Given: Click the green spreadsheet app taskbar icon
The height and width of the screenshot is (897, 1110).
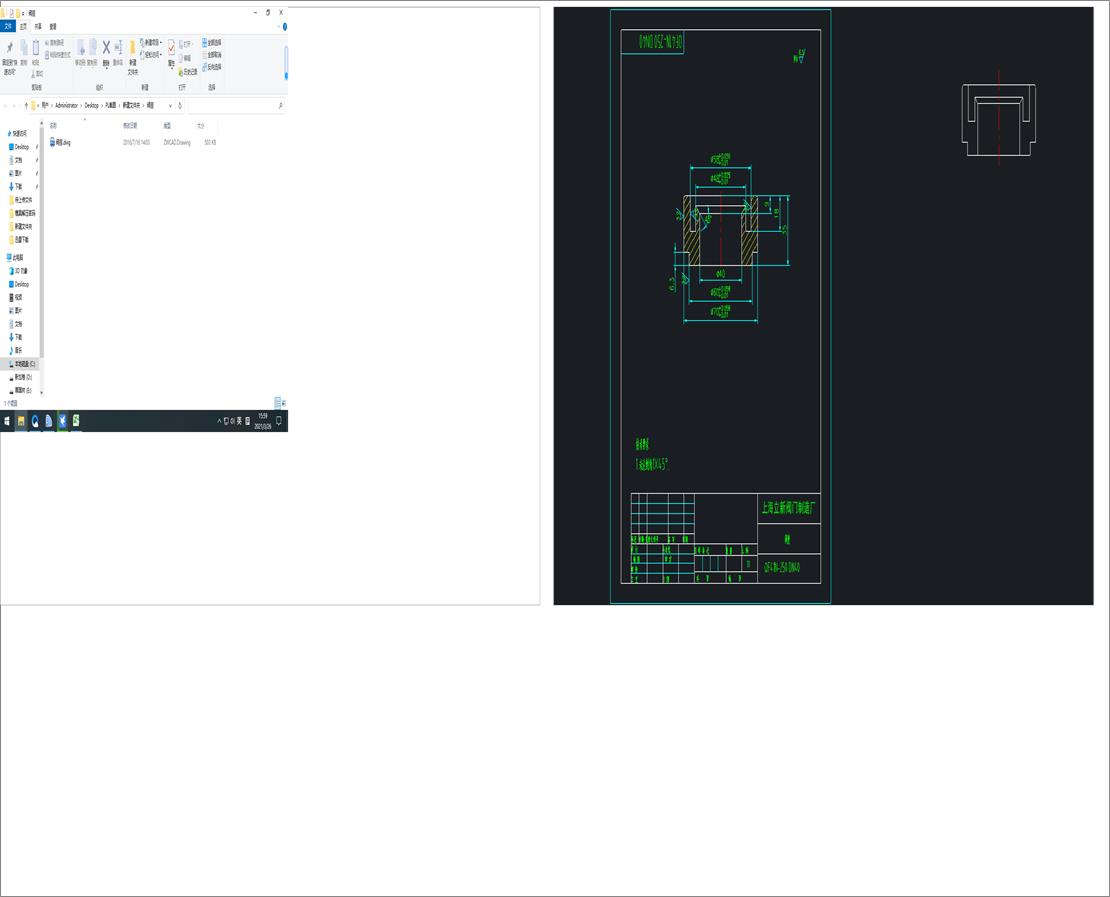Looking at the screenshot, I should 76,421.
